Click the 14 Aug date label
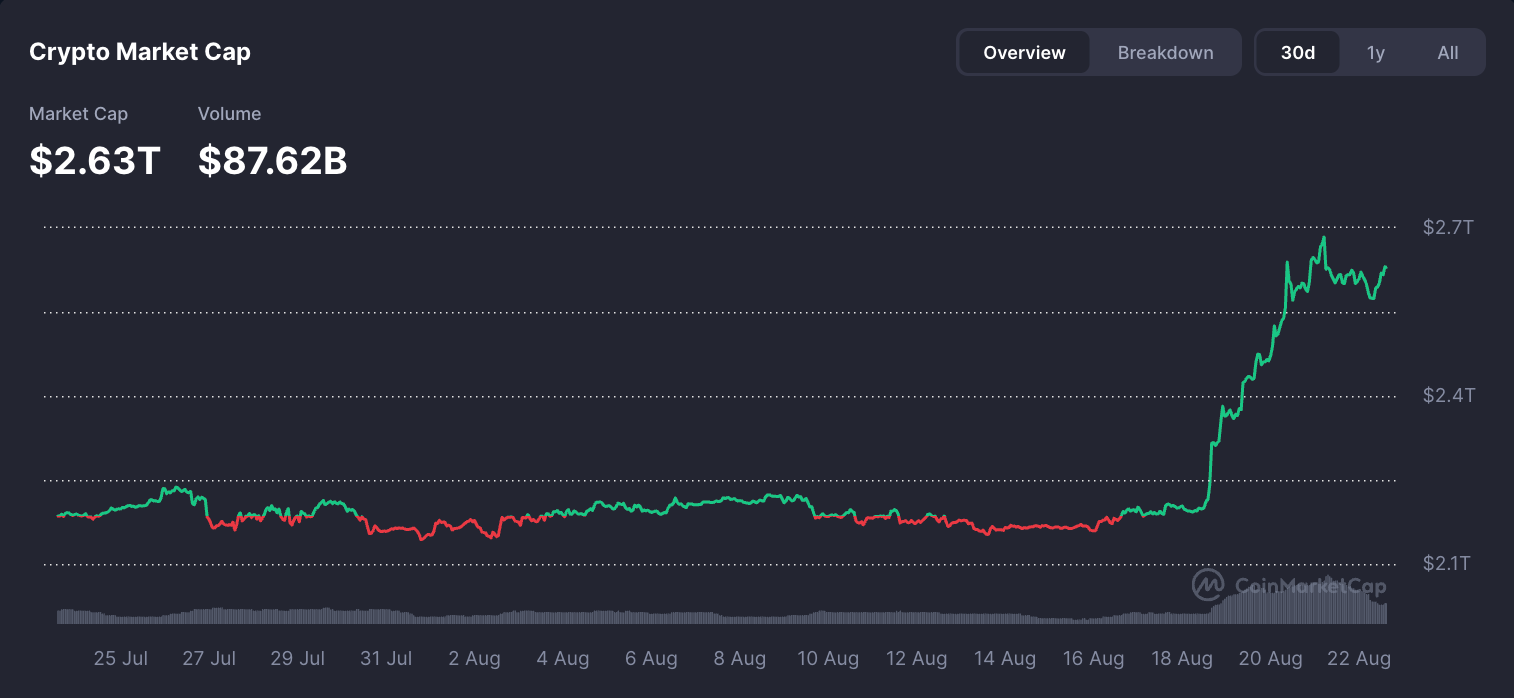 click(x=1005, y=658)
